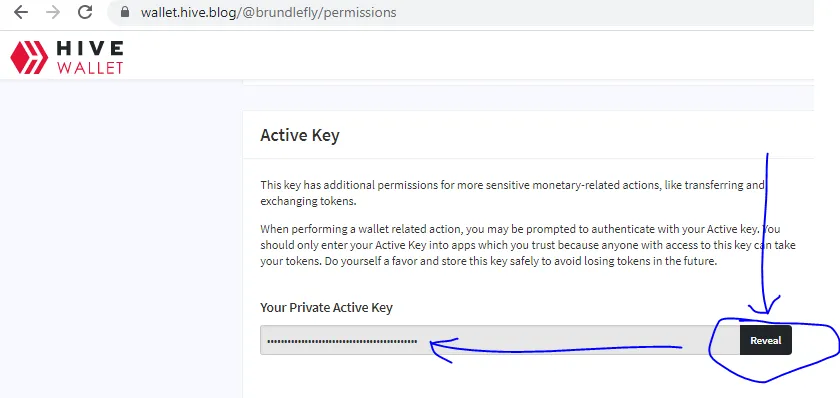Click the browser forward arrow

click(x=53, y=12)
